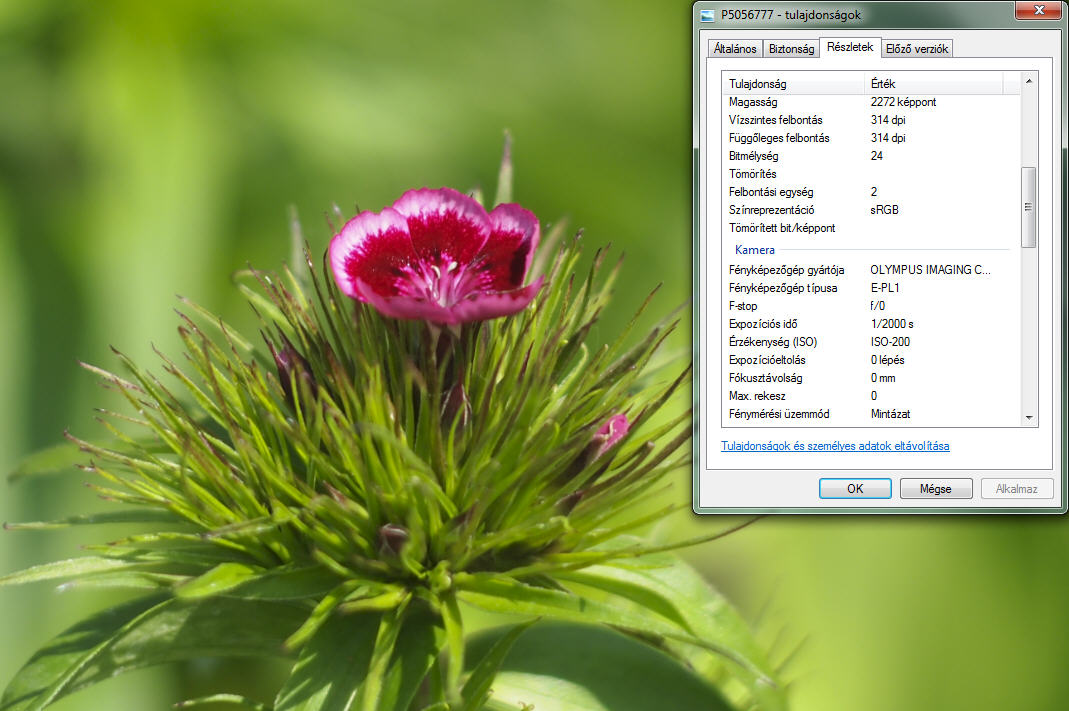1069x711 pixels.
Task: Select the Érzékenység (ISO) row
Action: [x=872, y=342]
